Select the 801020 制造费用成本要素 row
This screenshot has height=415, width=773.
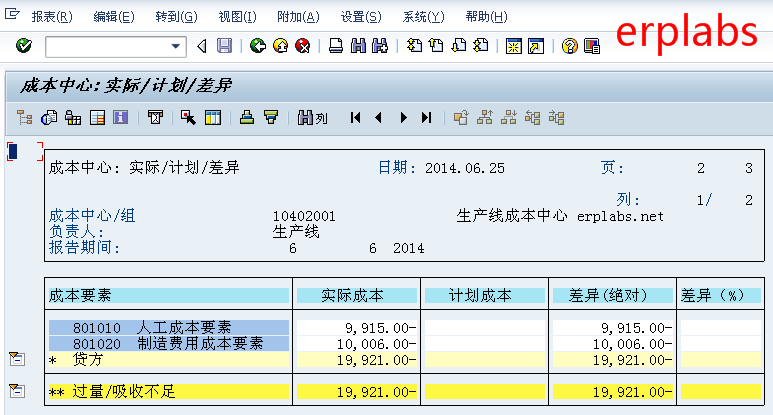coord(169,344)
